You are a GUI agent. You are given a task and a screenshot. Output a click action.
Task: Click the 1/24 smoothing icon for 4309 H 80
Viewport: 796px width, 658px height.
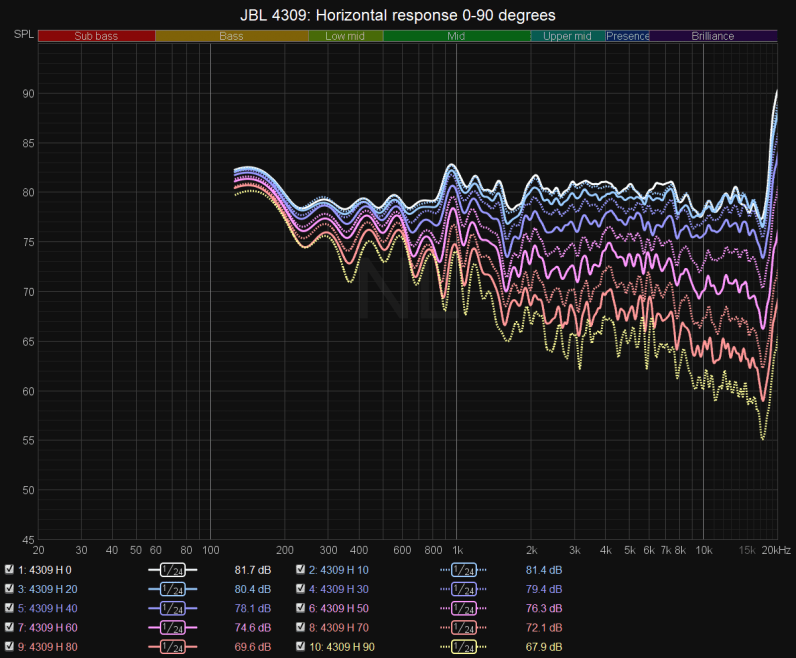(x=172, y=648)
